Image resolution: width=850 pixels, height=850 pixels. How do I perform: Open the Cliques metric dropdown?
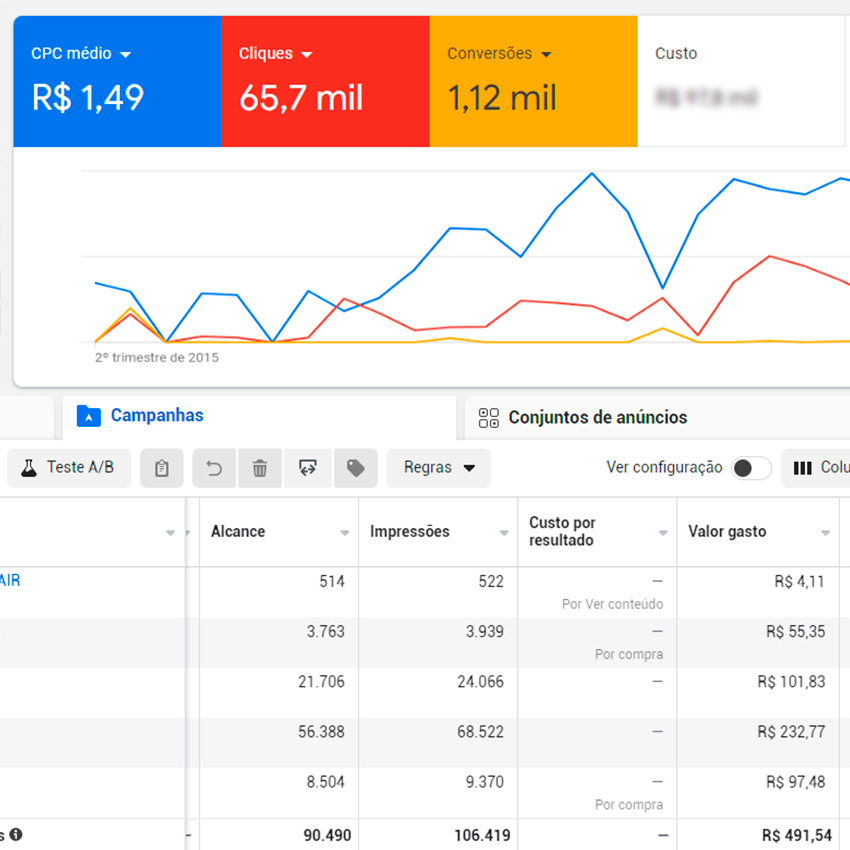306,54
